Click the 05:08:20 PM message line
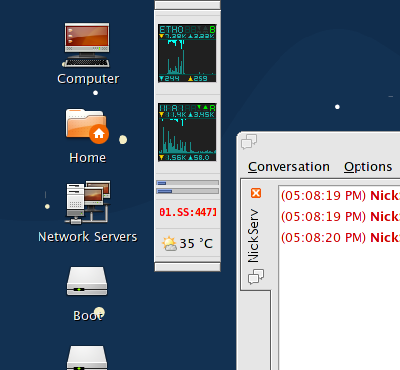The image size is (400, 370). coord(340,238)
